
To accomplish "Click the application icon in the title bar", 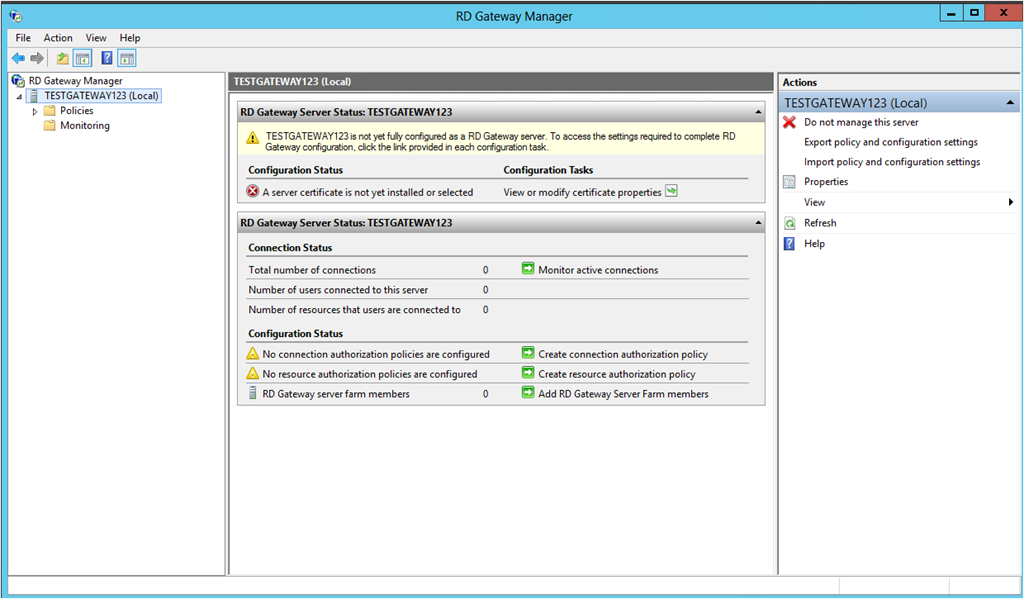I will click(16, 16).
